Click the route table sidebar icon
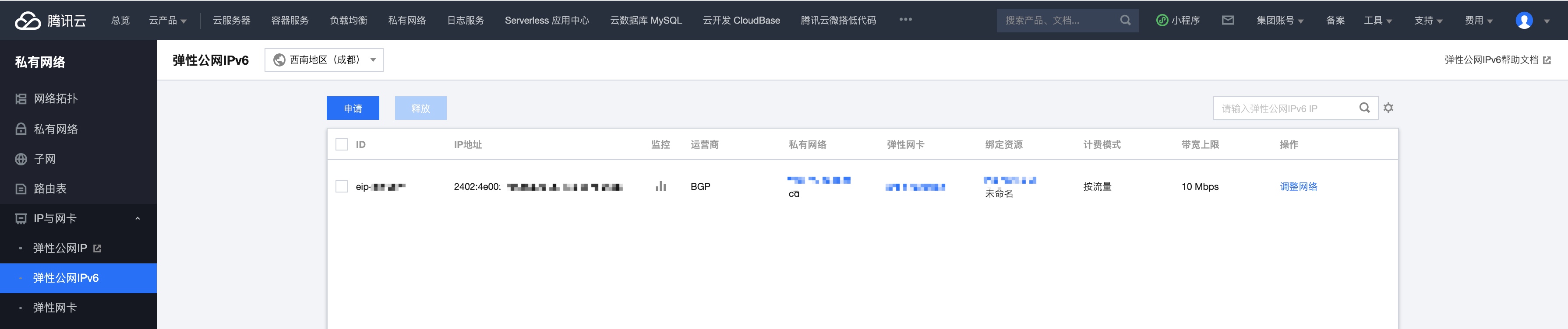The height and width of the screenshot is (329, 1568). click(x=21, y=189)
